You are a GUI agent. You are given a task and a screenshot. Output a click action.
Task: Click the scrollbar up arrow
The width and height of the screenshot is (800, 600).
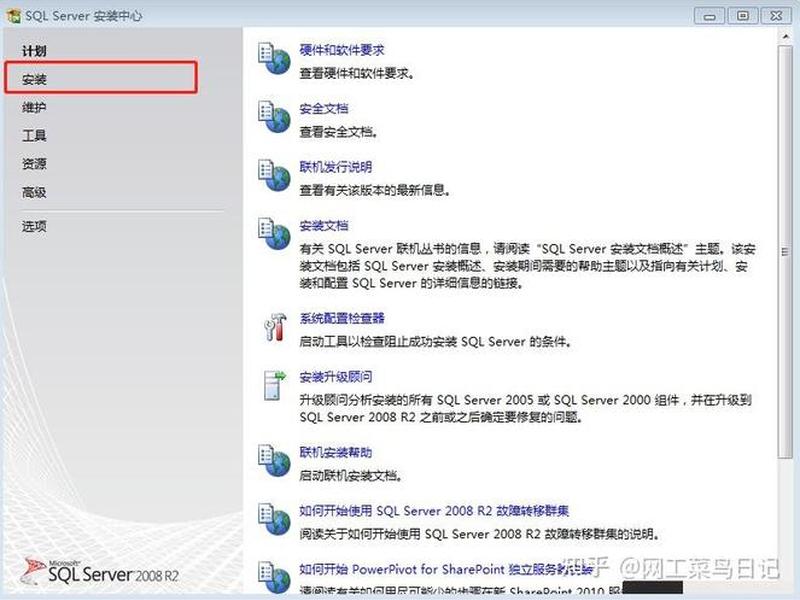[785, 36]
